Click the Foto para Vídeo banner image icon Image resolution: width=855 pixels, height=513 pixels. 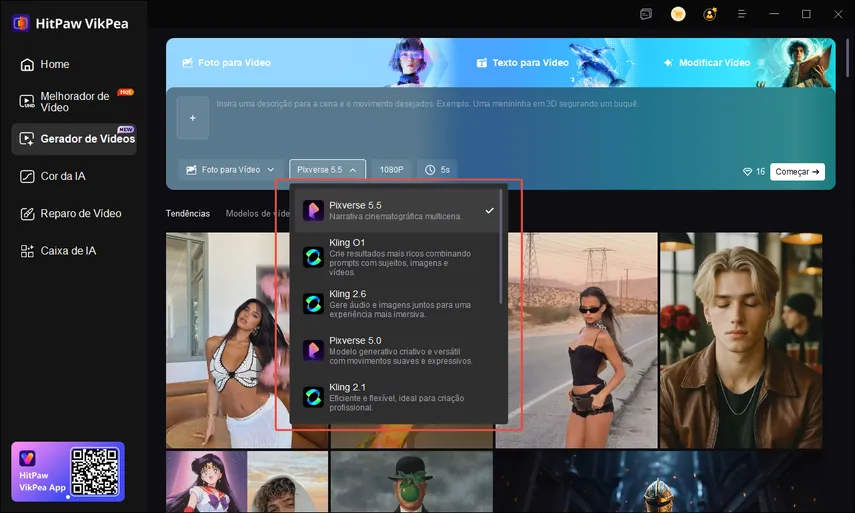(x=187, y=63)
